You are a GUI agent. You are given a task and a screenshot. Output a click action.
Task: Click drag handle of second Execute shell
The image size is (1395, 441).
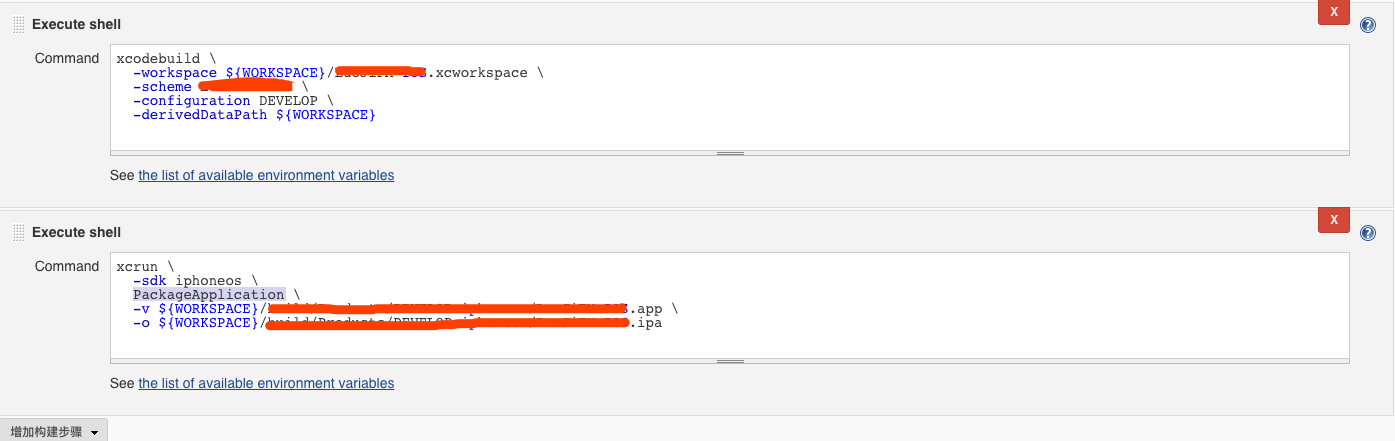point(18,233)
